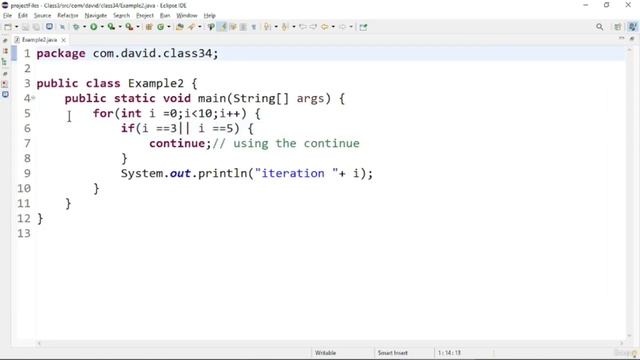Click the Search toolbar icon

pyautogui.click(x=211, y=27)
